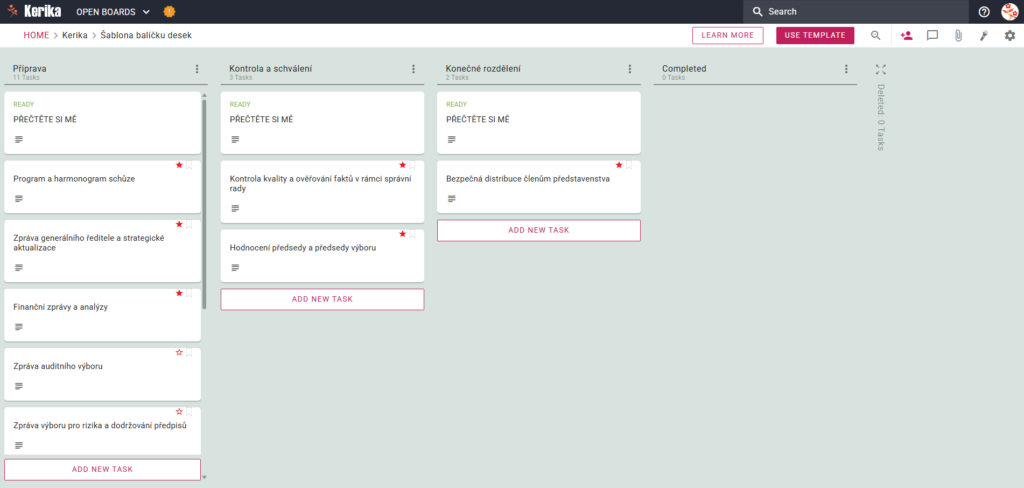Open Hodnocení předsedy a předsedy výboru title
This screenshot has width=1024, height=488.
coord(303,248)
